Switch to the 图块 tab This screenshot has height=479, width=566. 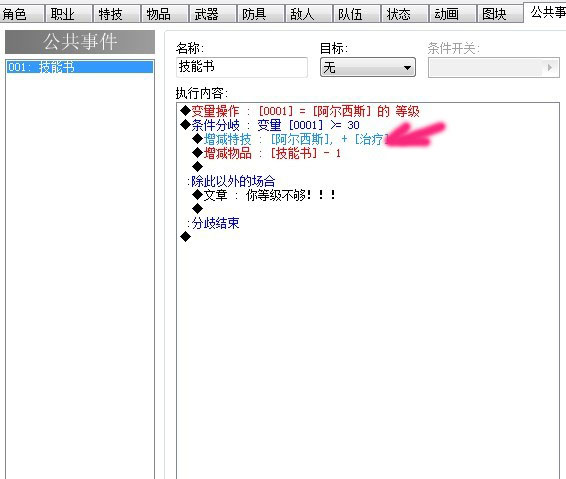(x=500, y=14)
